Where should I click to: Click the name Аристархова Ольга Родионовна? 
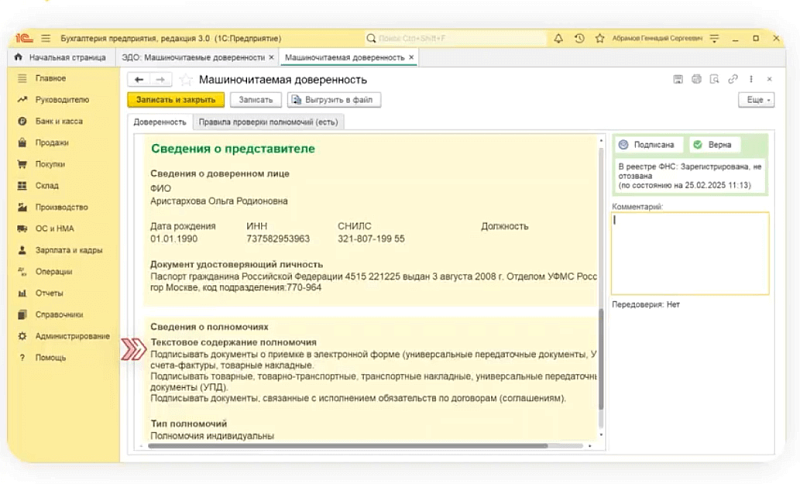pyautogui.click(x=219, y=201)
